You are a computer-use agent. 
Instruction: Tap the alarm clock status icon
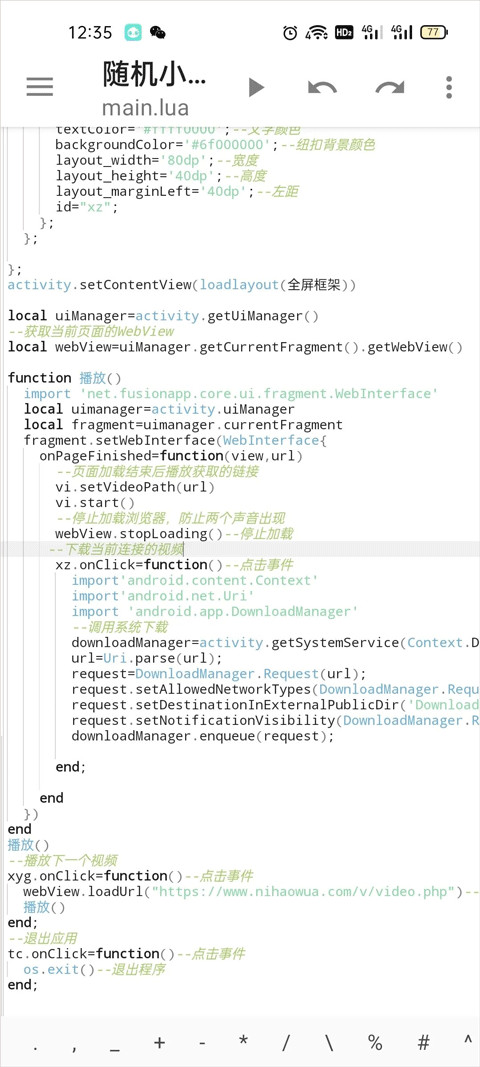pyautogui.click(x=291, y=32)
